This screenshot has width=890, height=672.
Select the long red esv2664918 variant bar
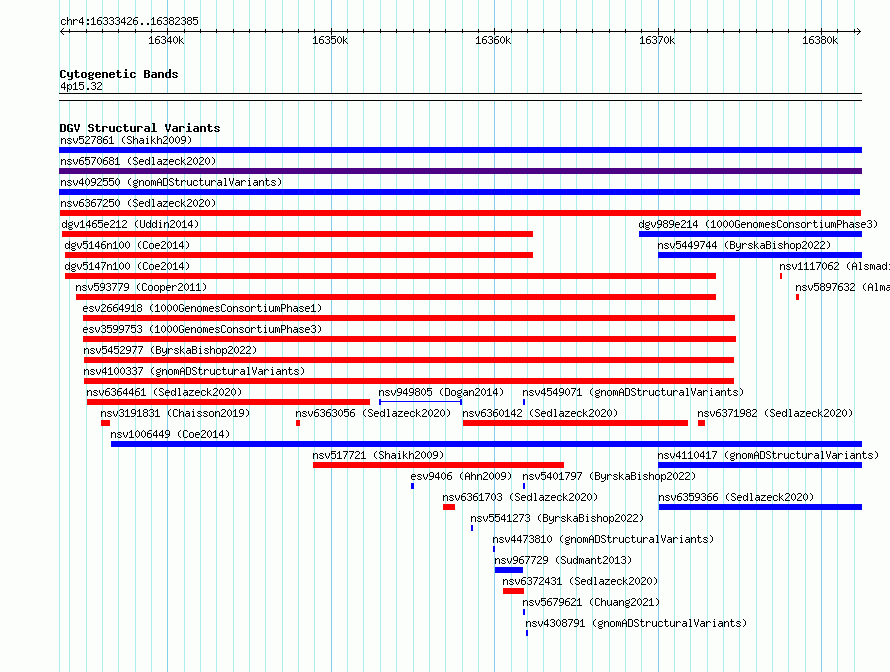[409, 318]
